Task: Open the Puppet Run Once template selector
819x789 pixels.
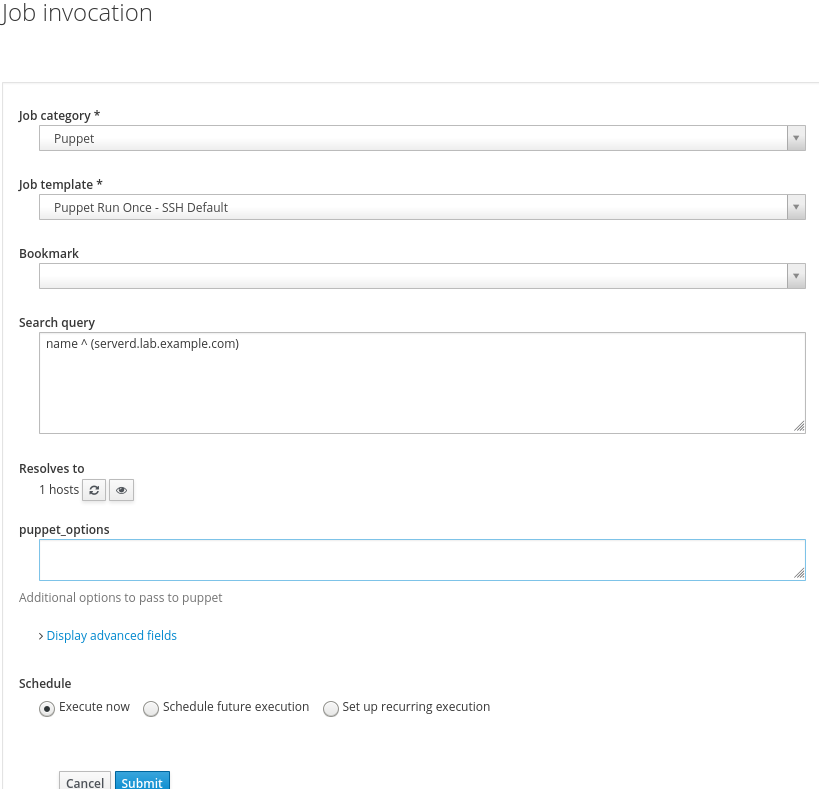Action: (x=412, y=208)
